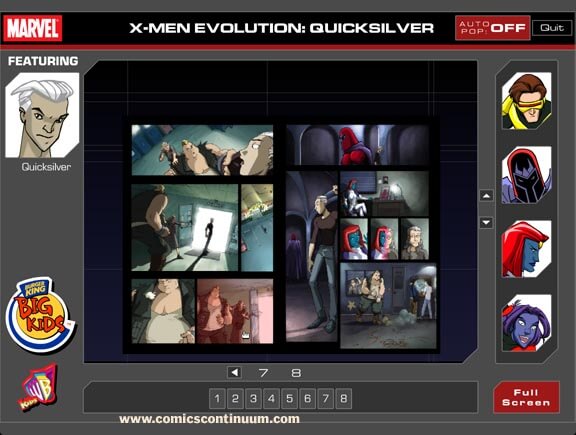Select the Mystique character portrait
The height and width of the screenshot is (435, 576).
point(526,249)
